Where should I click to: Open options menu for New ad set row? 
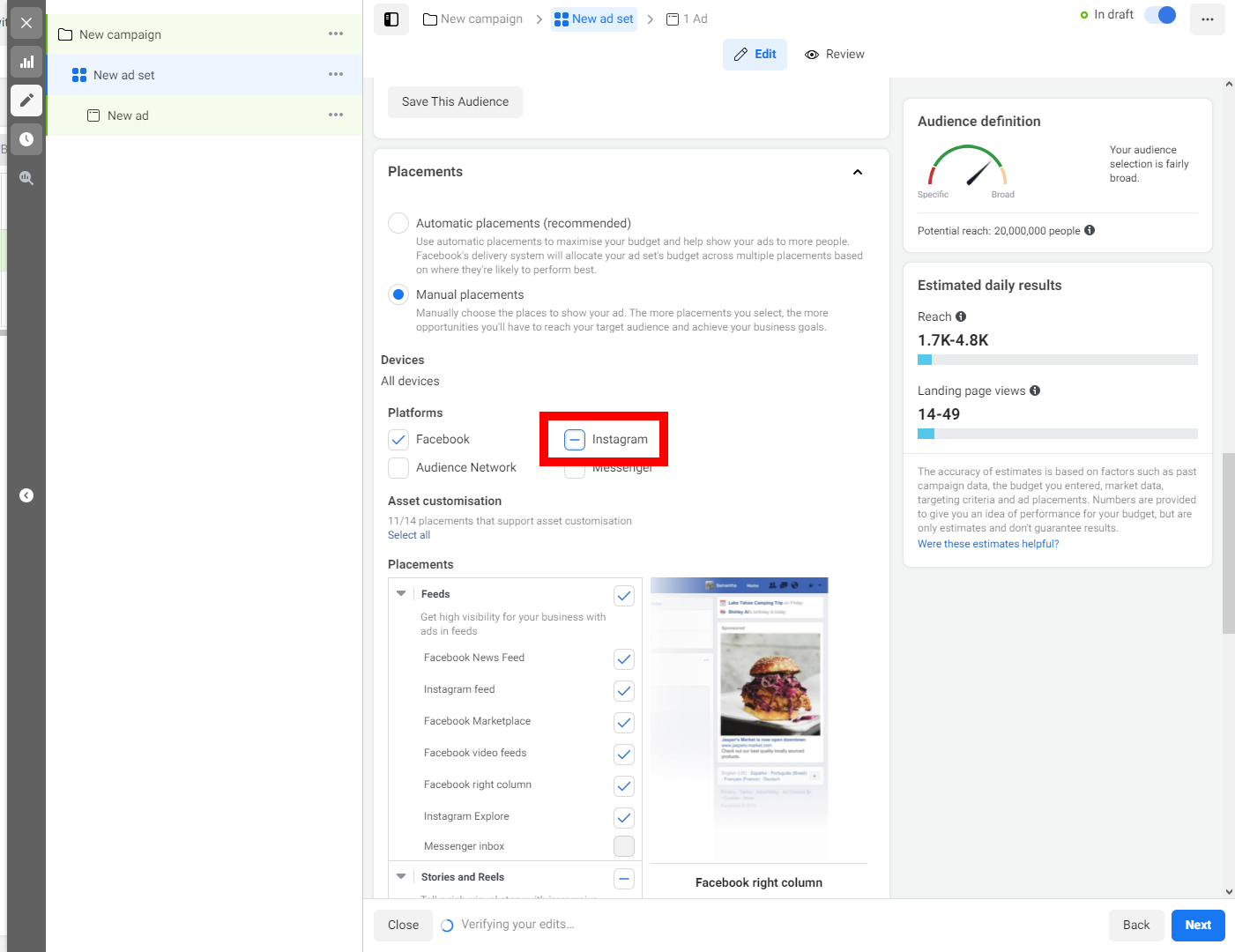click(x=336, y=74)
